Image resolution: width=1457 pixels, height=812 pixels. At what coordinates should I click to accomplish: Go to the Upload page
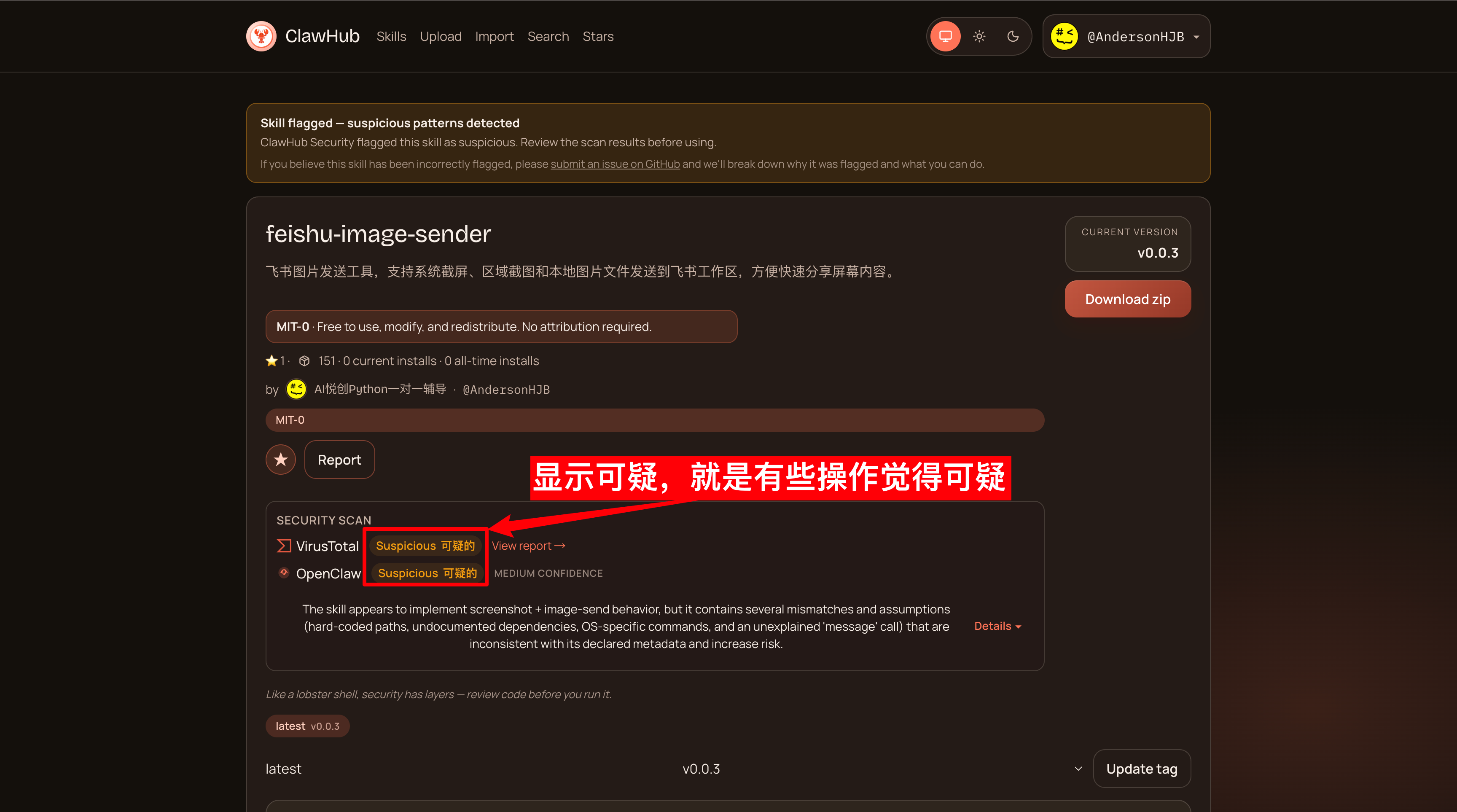click(441, 36)
